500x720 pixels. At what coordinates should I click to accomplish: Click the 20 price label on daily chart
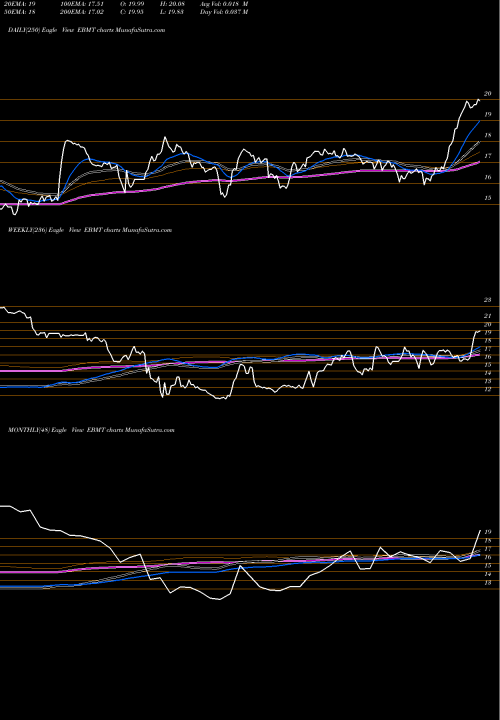coord(488,94)
